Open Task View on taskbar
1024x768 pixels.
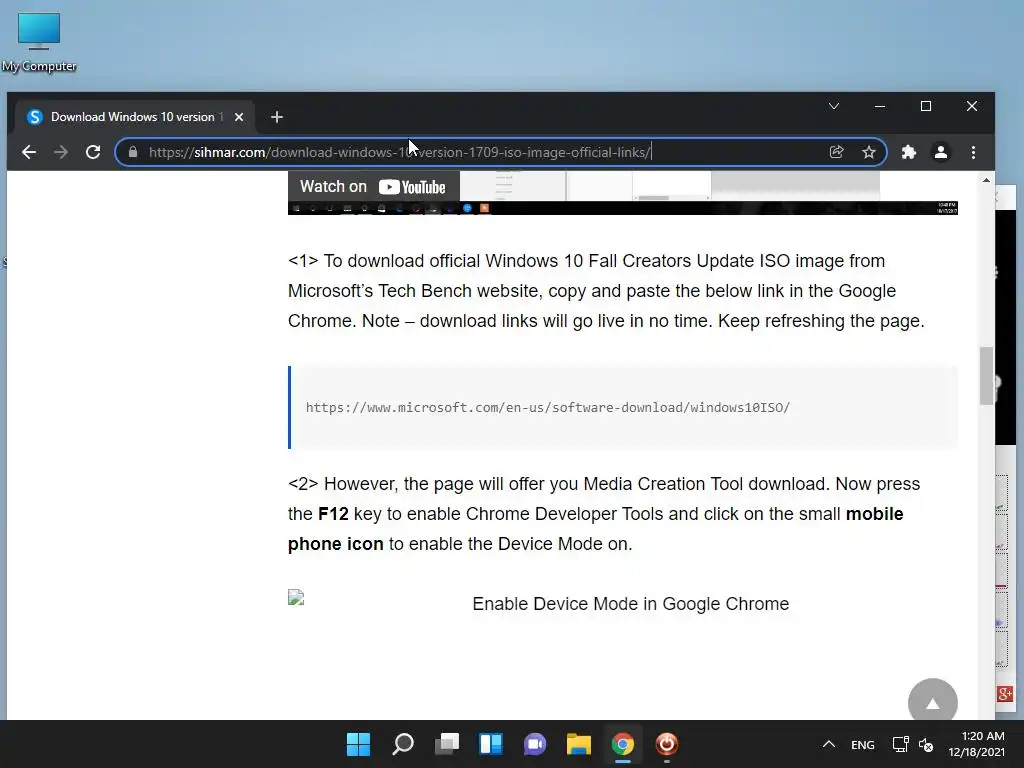coord(447,744)
